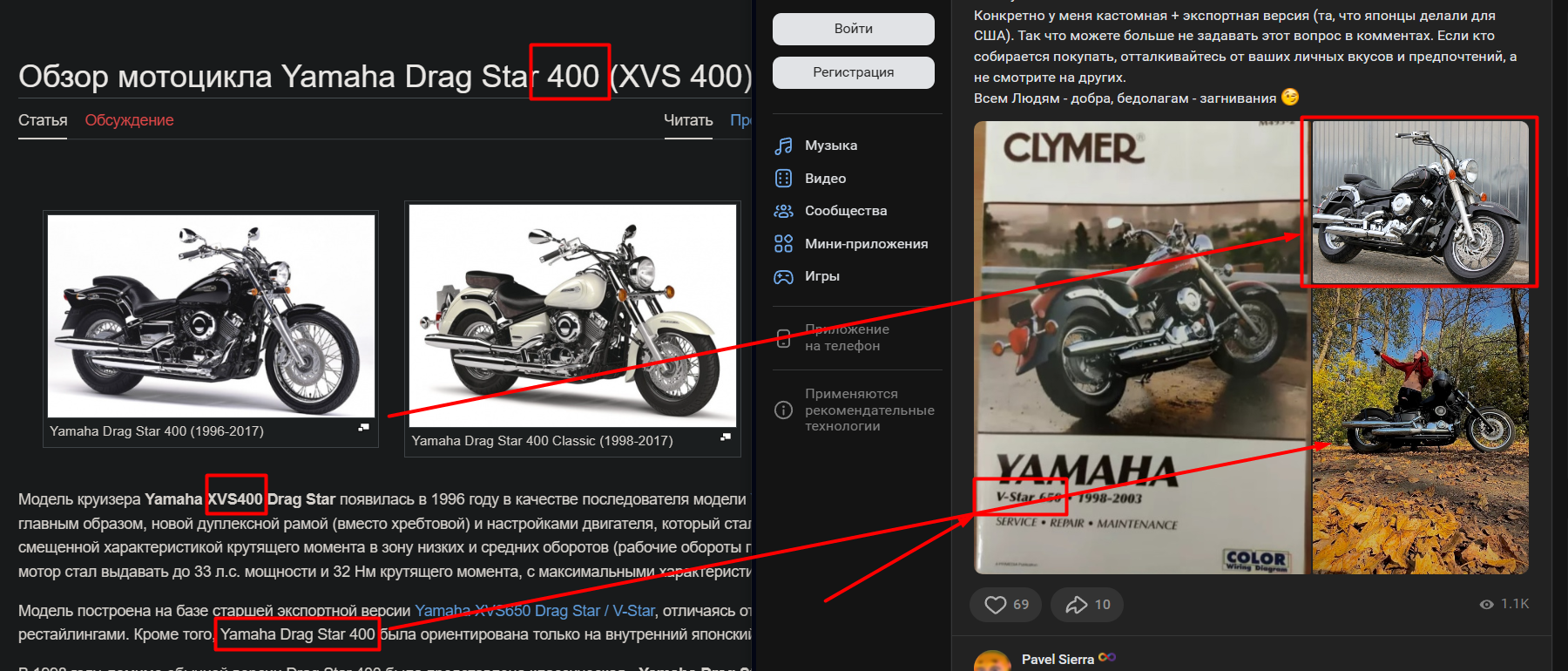This screenshot has height=671, width=1568.
Task: Click the badge icon beside Pavel Sierra
Action: click(1107, 657)
